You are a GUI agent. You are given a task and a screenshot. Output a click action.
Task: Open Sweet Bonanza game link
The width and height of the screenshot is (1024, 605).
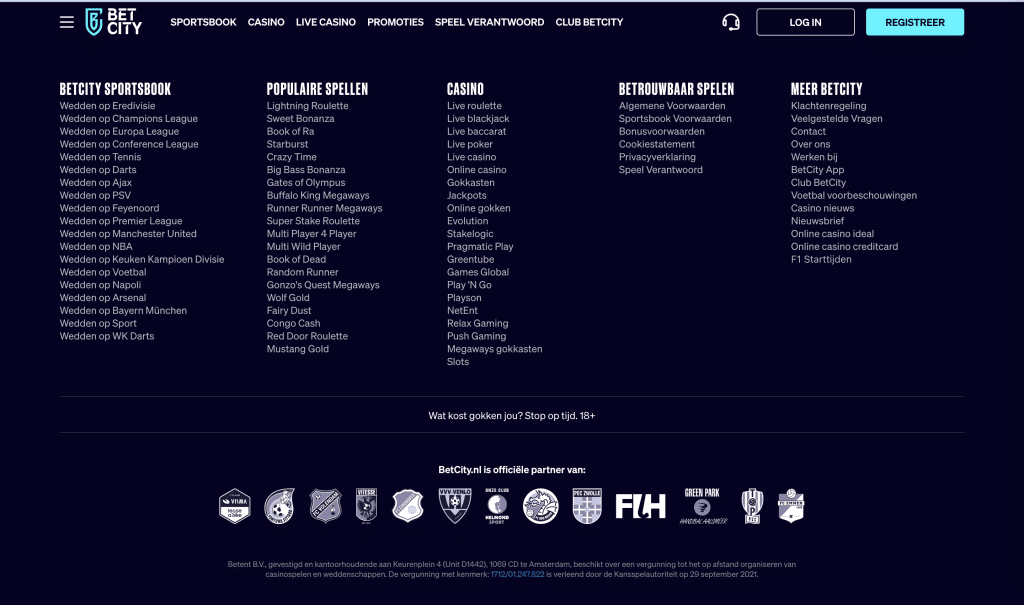pyautogui.click(x=300, y=119)
